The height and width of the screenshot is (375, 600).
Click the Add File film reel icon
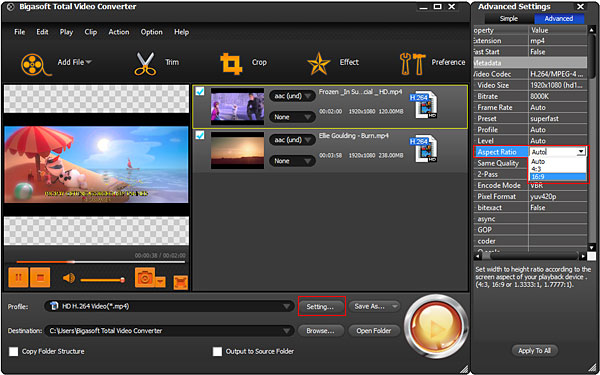(x=36, y=64)
